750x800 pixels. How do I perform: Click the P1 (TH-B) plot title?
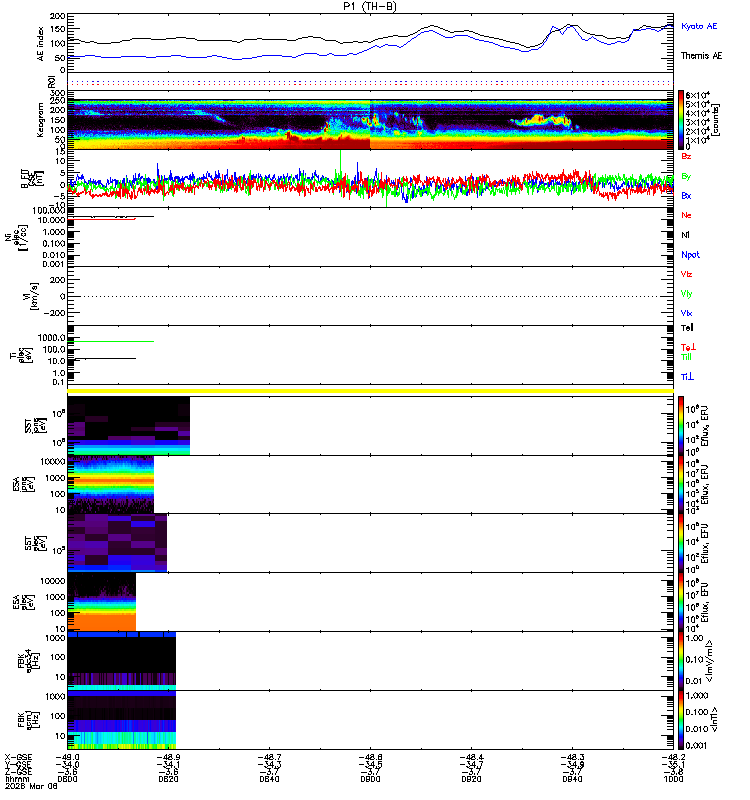point(370,6)
